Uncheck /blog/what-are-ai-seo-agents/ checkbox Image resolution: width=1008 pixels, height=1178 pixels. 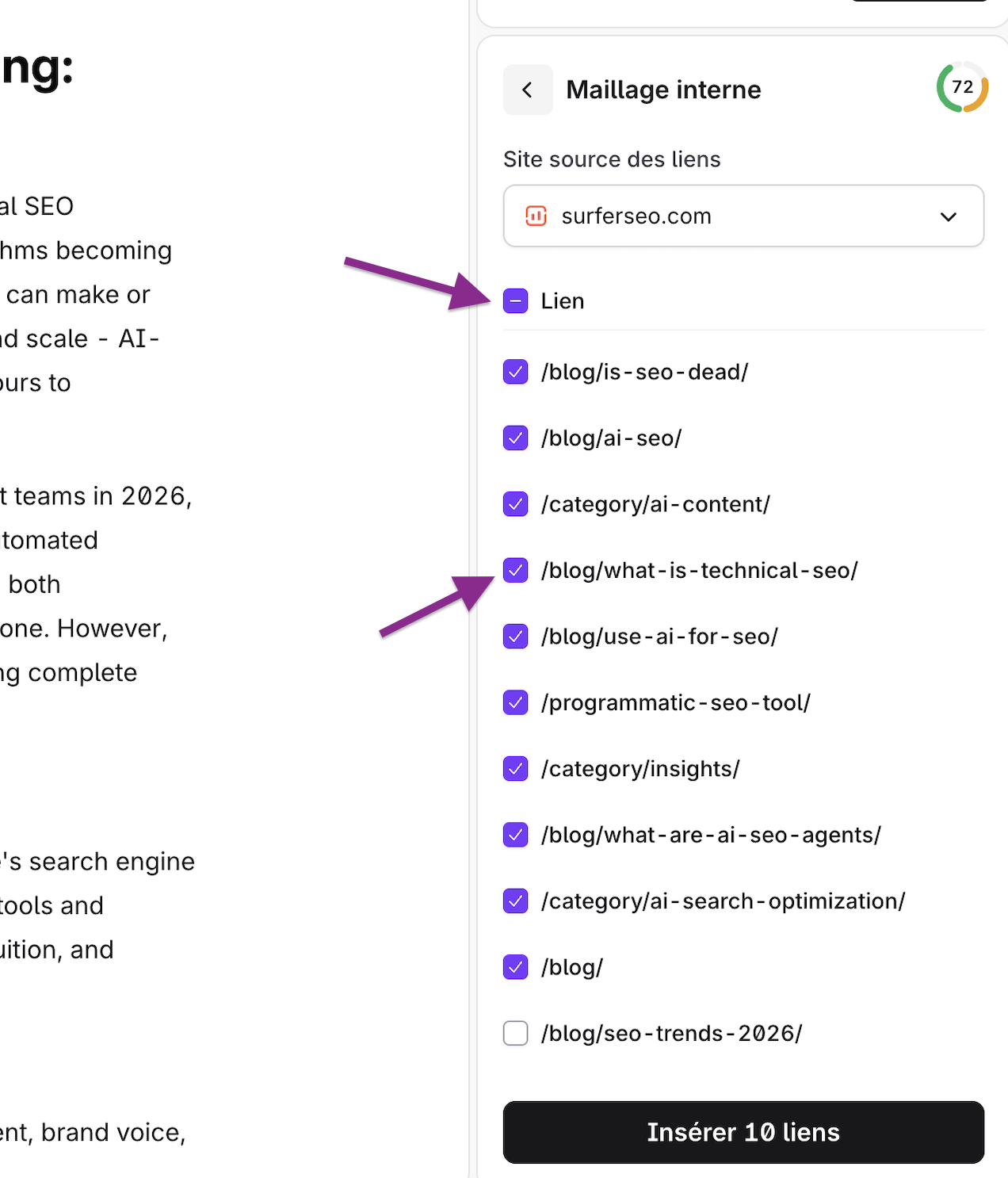pyautogui.click(x=516, y=835)
